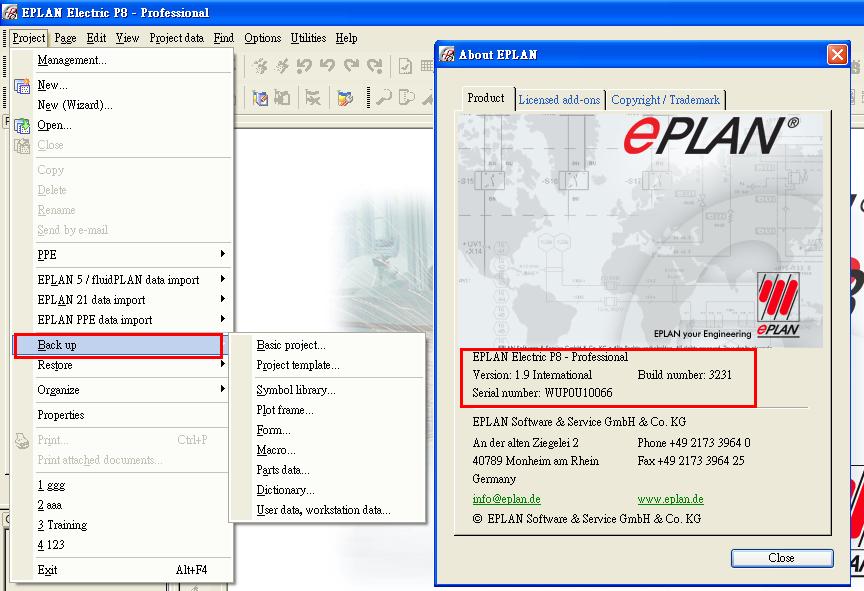Screen dimensions: 864x591
Task: Open recent project 2 aaa
Action: 121,505
